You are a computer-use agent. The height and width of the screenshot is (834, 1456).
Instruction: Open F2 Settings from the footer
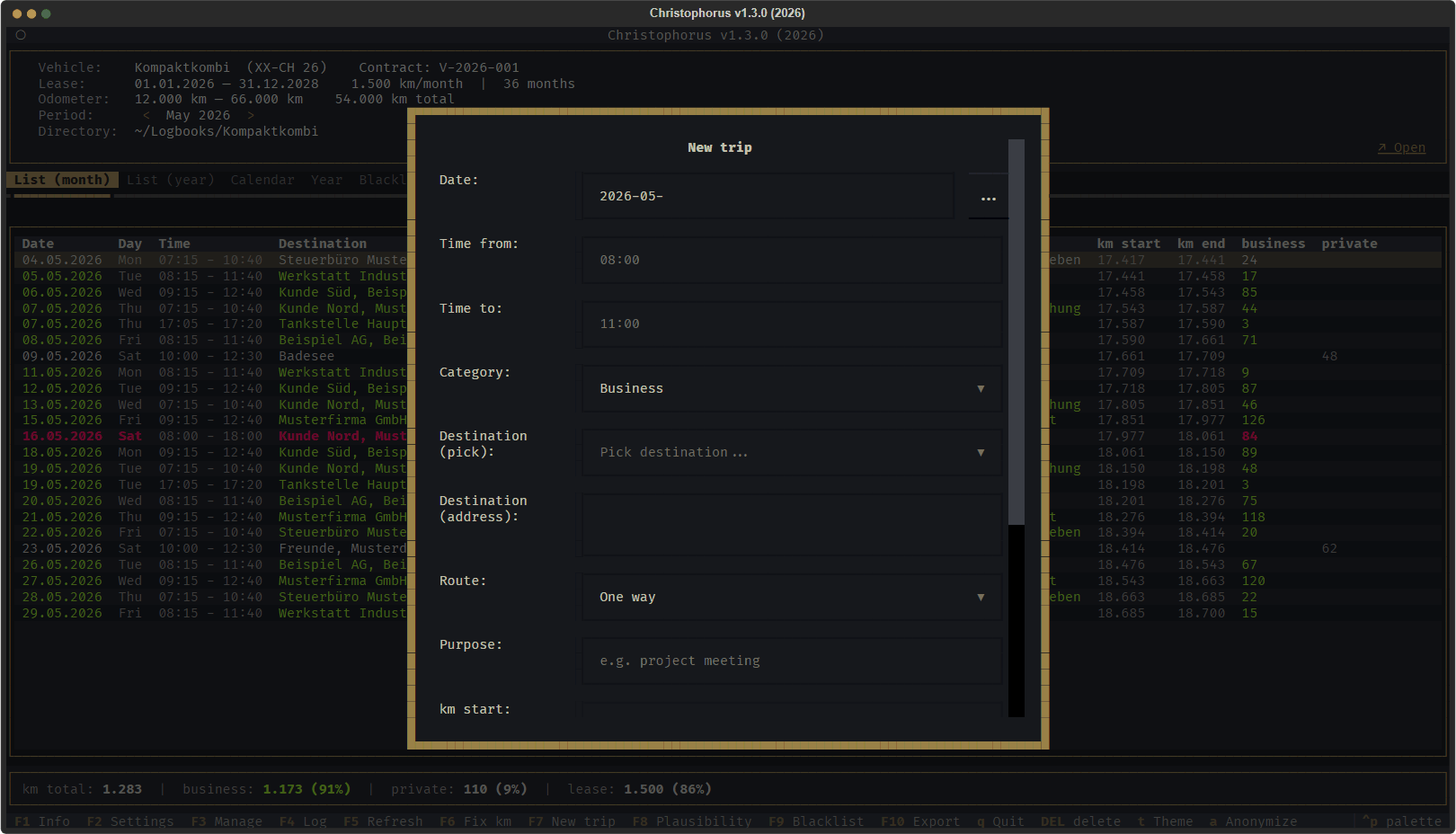(x=130, y=821)
